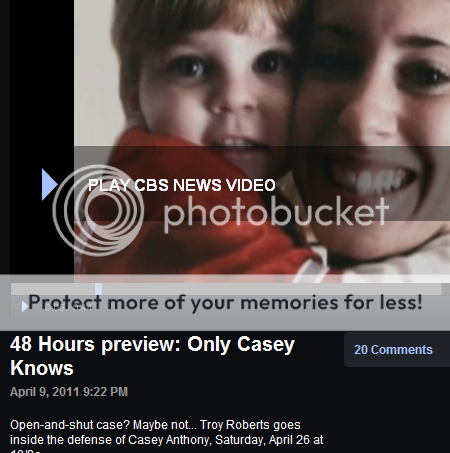Click the Troy Roberts description paragraph
450x453 pixels.
(x=167, y=436)
